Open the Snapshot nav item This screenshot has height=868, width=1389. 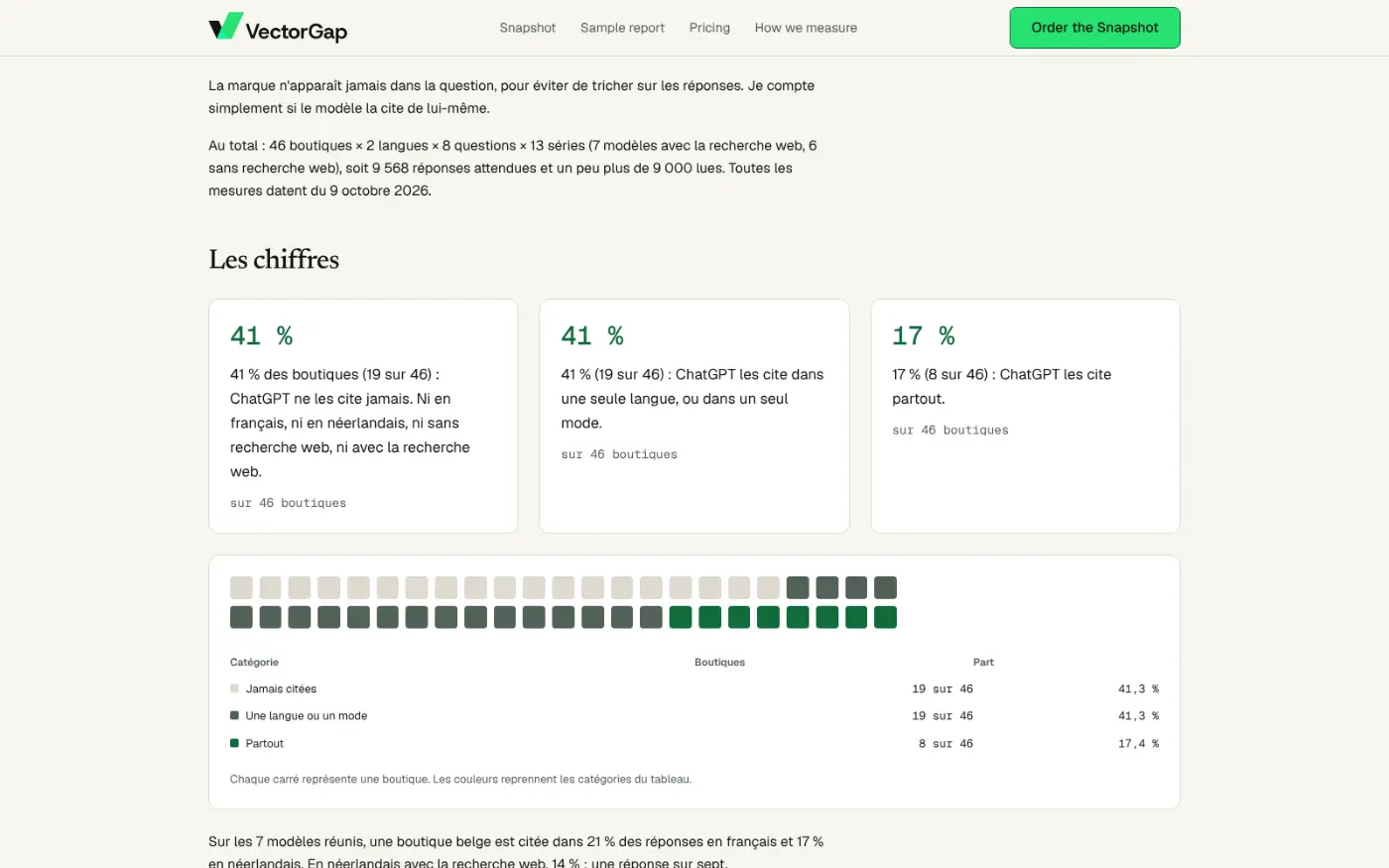tap(528, 28)
